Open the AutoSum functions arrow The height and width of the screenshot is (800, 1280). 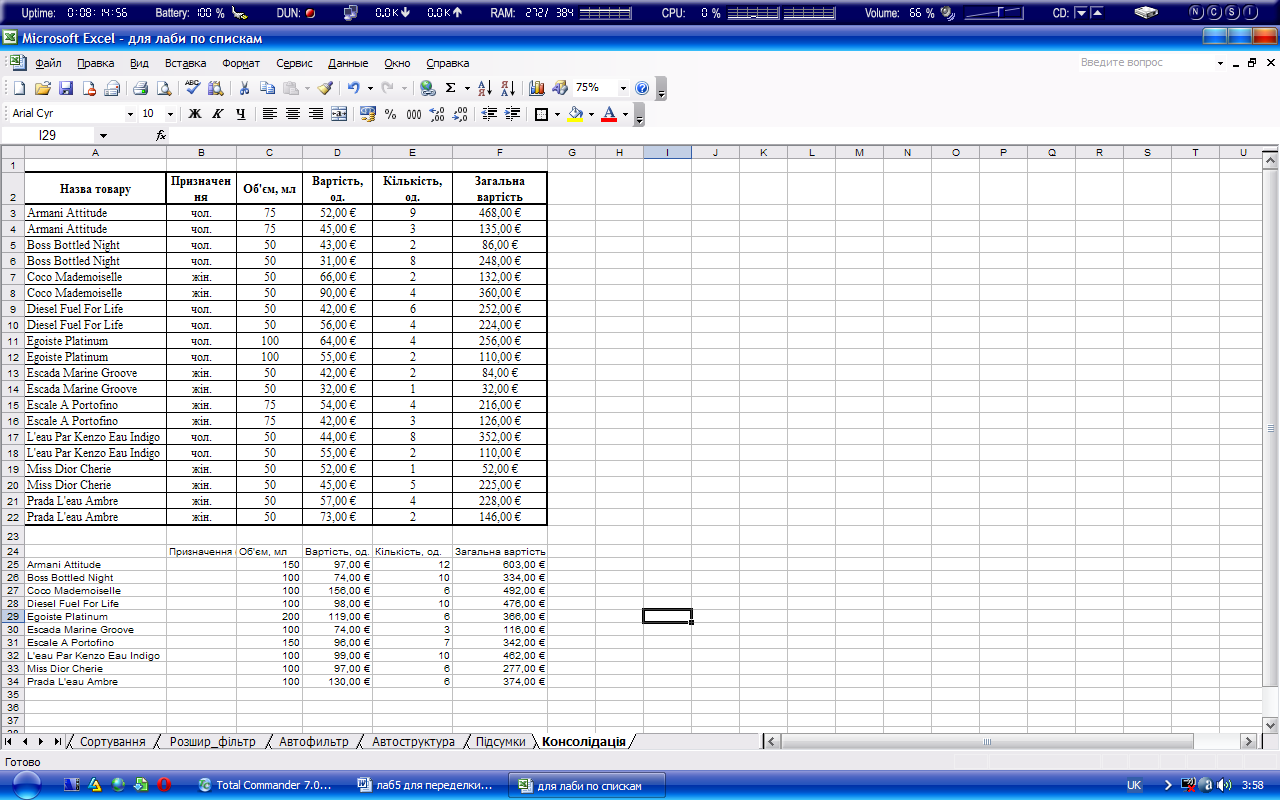click(x=466, y=88)
